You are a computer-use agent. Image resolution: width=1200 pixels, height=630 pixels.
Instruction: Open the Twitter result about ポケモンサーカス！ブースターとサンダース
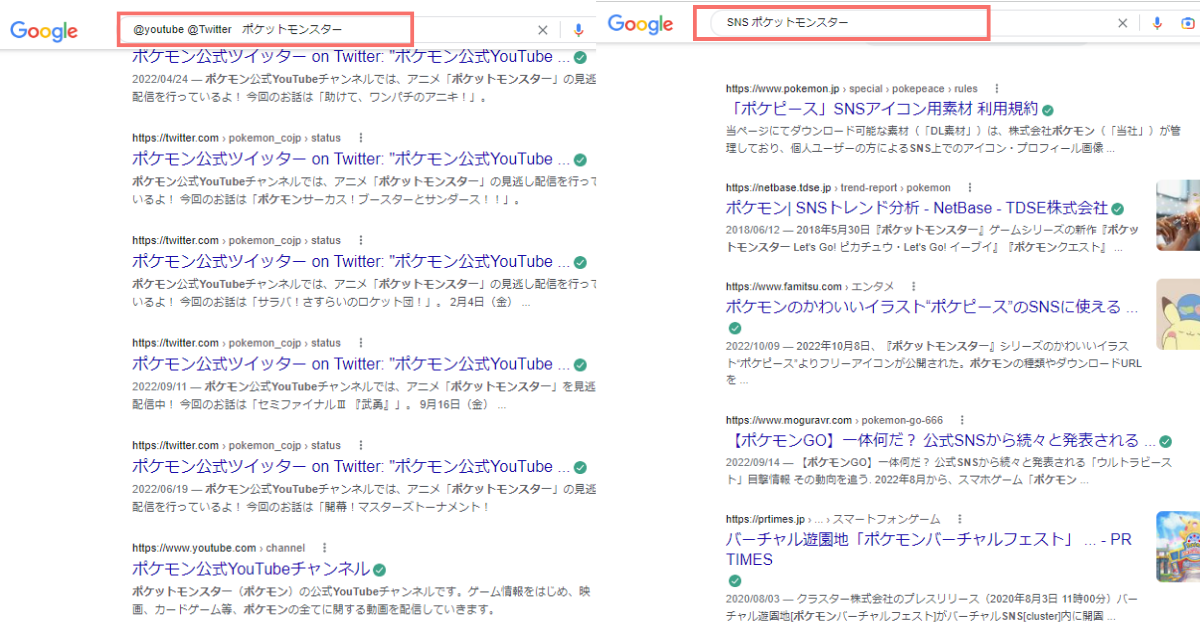pos(351,159)
